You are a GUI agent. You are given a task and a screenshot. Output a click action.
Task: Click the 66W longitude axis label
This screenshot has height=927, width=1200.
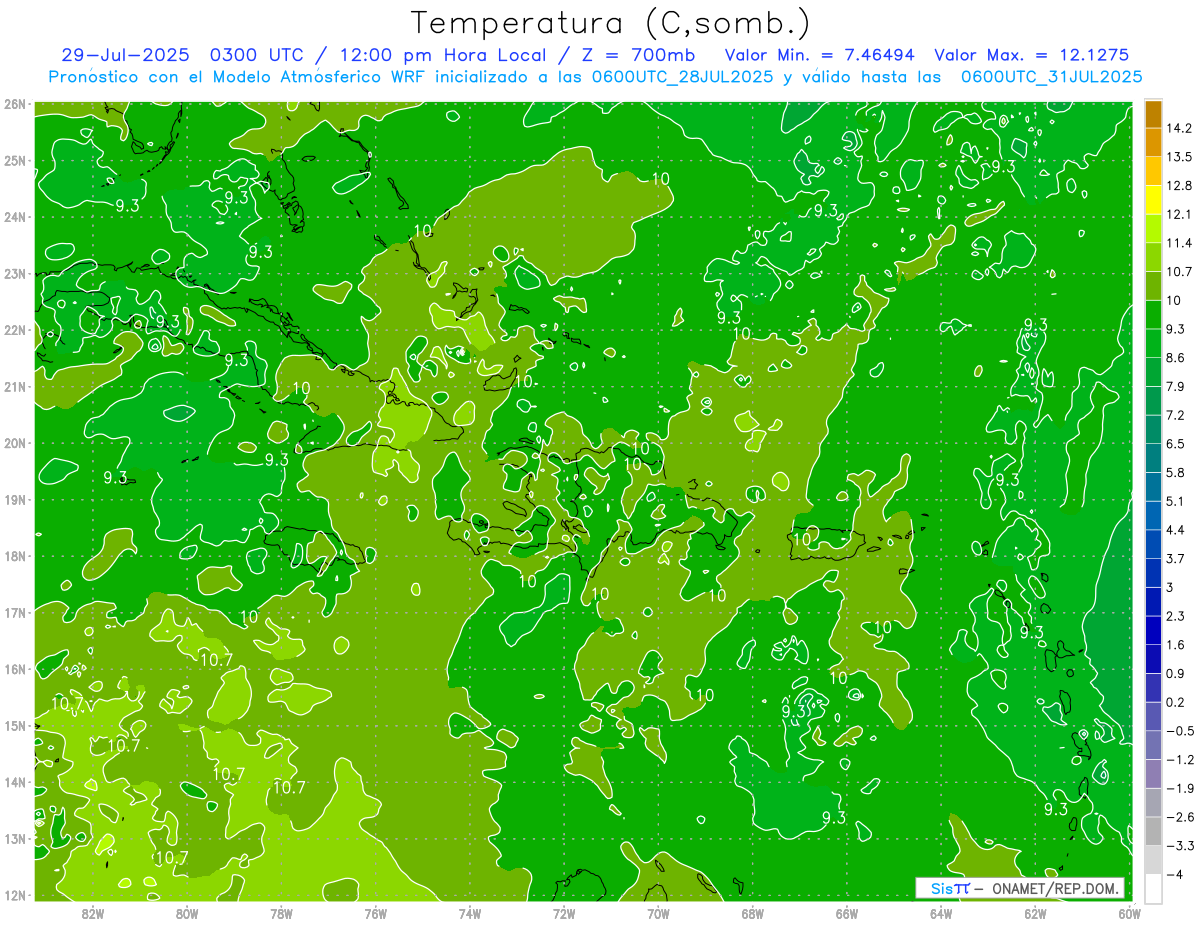(847, 914)
